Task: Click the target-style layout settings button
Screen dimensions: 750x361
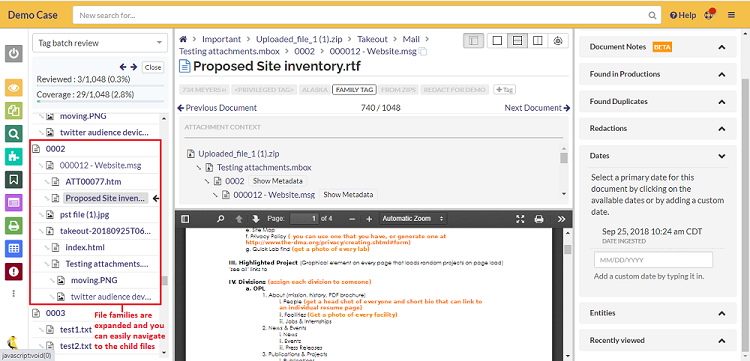Action: click(557, 41)
